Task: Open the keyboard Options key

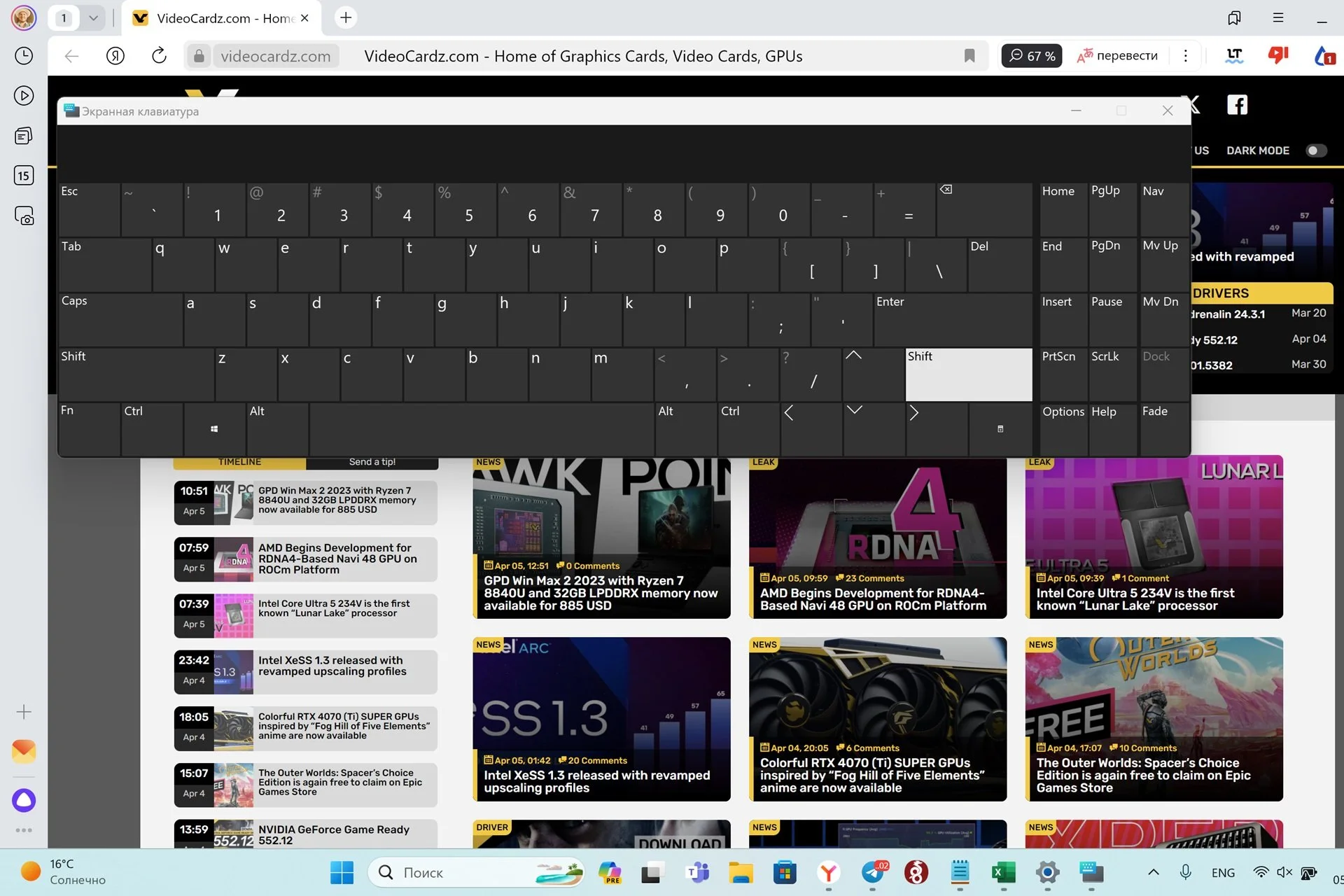Action: click(x=1063, y=428)
